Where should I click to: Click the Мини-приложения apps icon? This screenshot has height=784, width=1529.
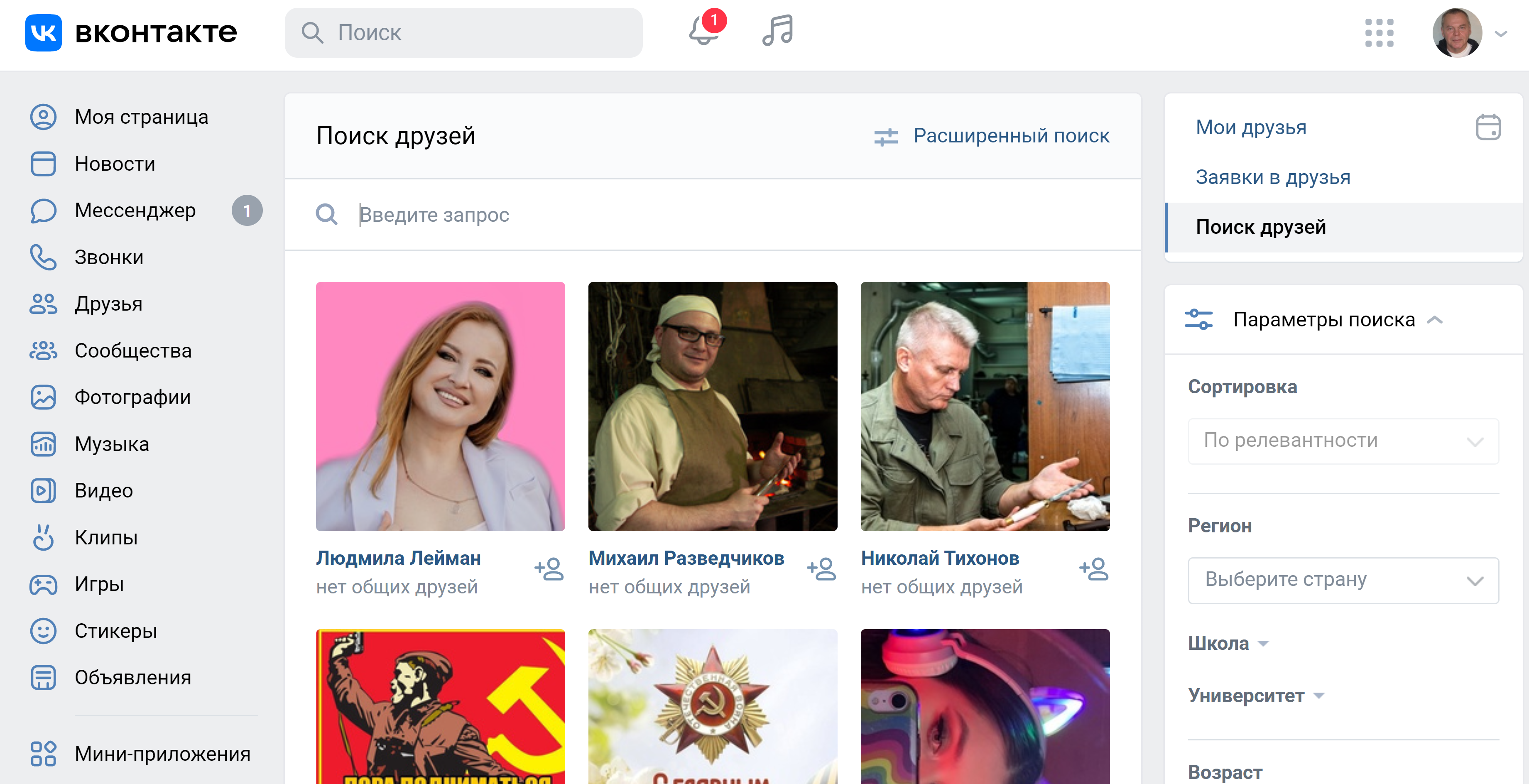click(x=43, y=754)
